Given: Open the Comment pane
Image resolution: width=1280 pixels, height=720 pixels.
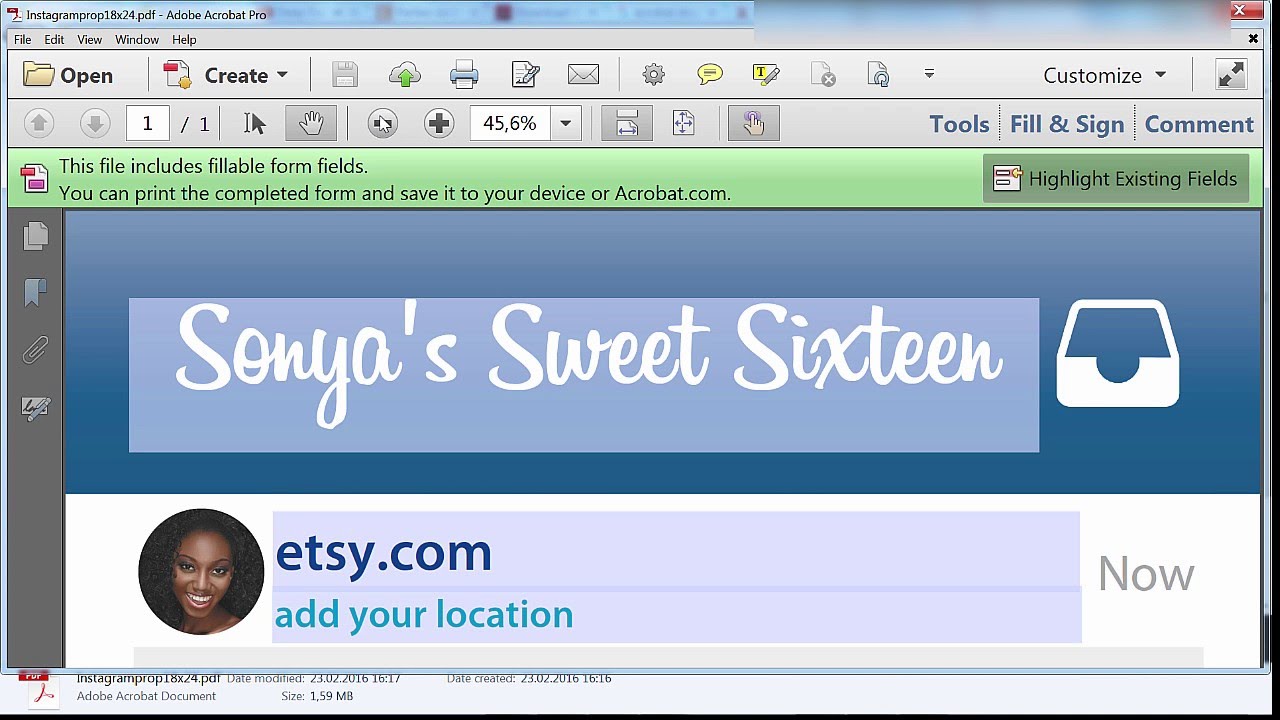Looking at the screenshot, I should pos(1199,124).
